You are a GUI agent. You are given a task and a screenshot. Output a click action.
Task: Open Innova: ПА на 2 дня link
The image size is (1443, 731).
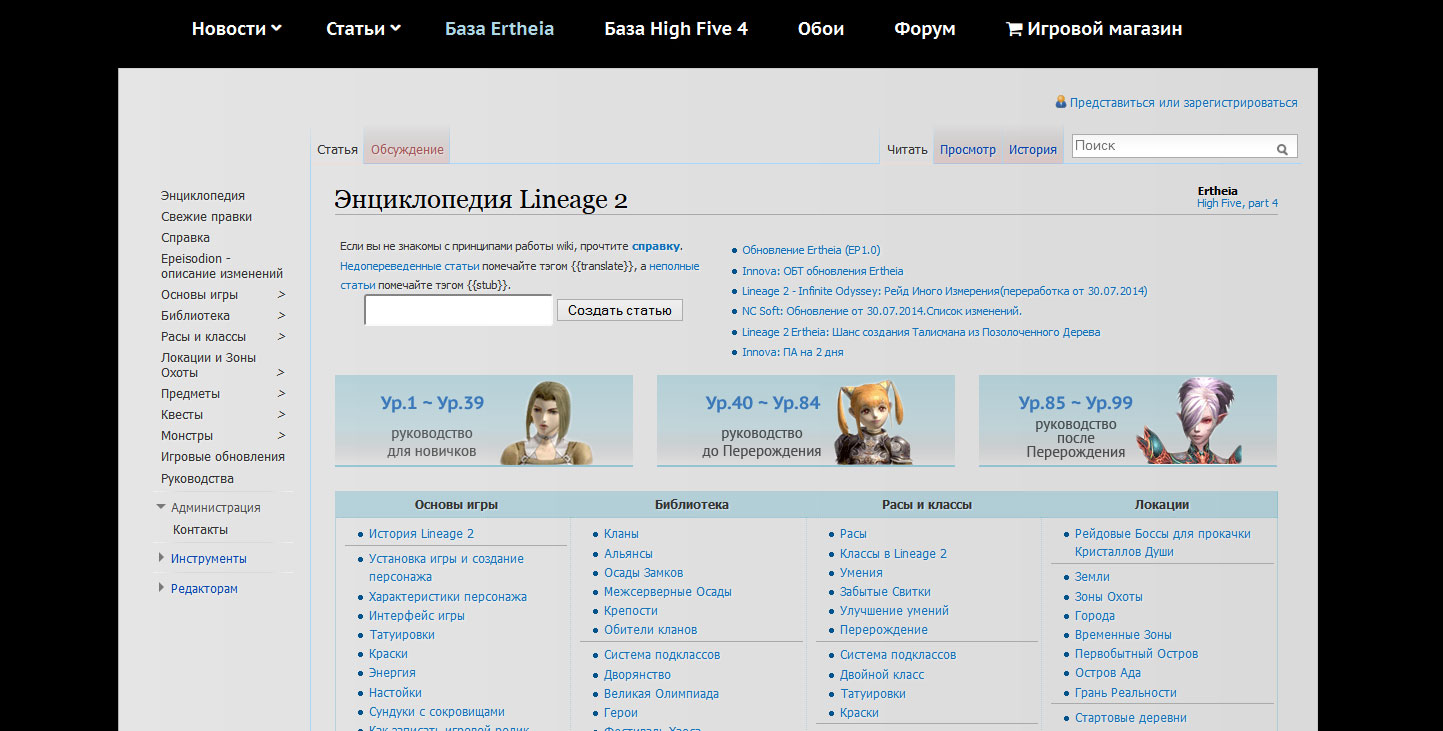click(793, 352)
